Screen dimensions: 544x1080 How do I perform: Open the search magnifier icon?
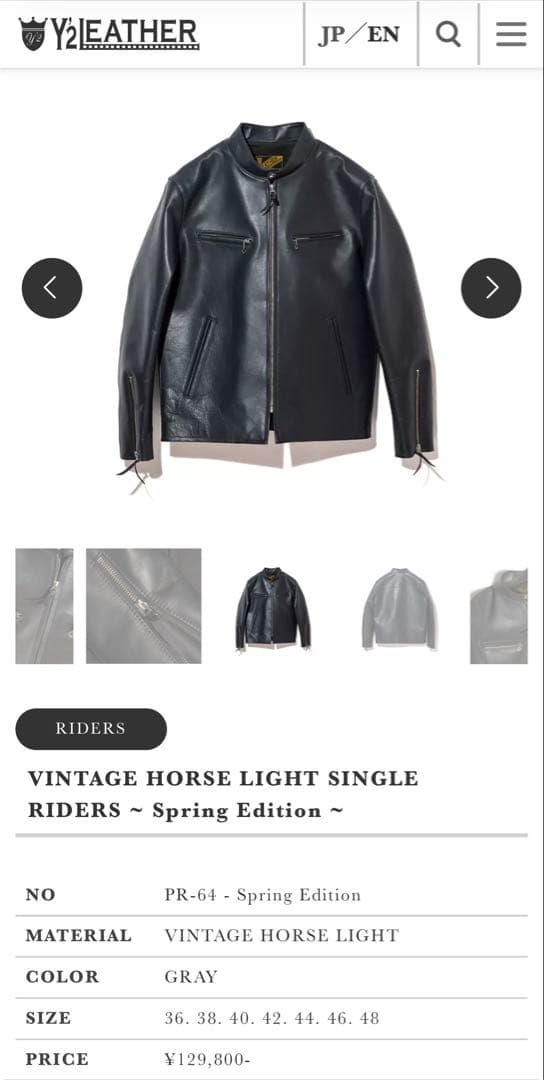pos(448,34)
